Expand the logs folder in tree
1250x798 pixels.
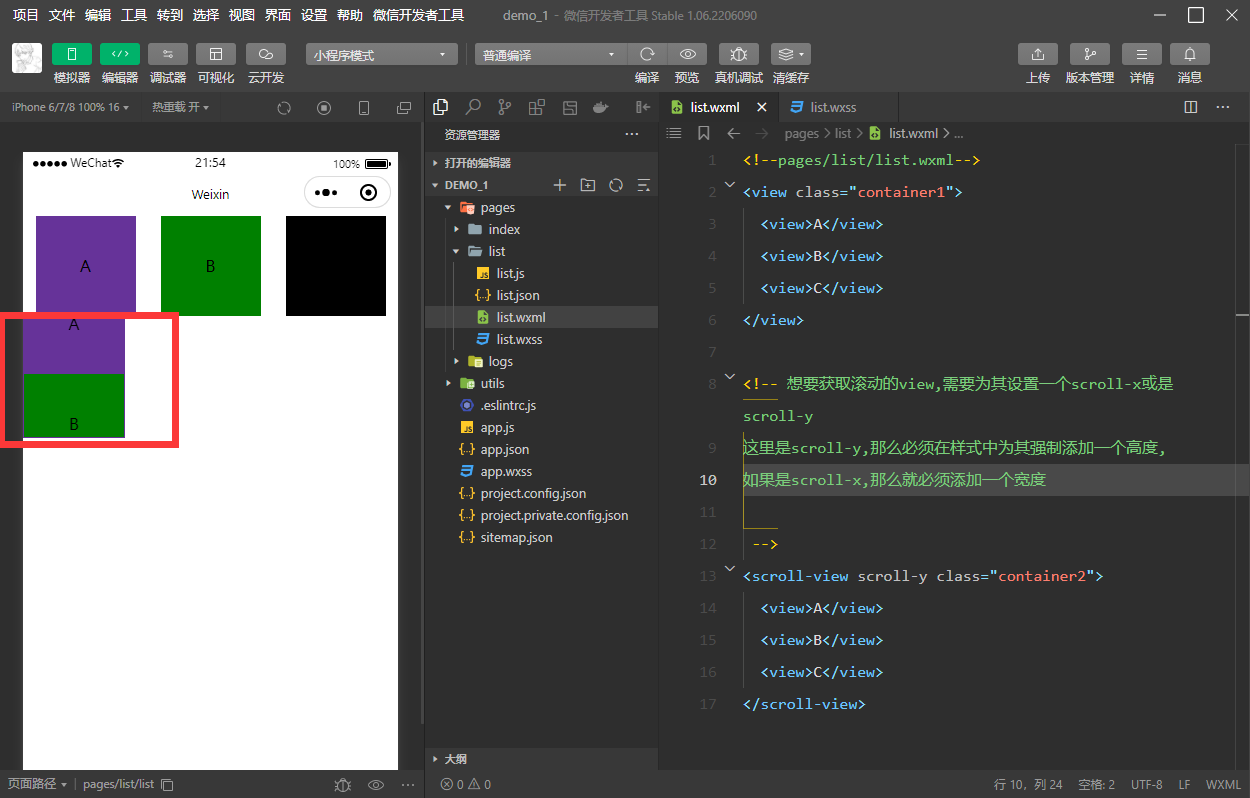tap(500, 361)
